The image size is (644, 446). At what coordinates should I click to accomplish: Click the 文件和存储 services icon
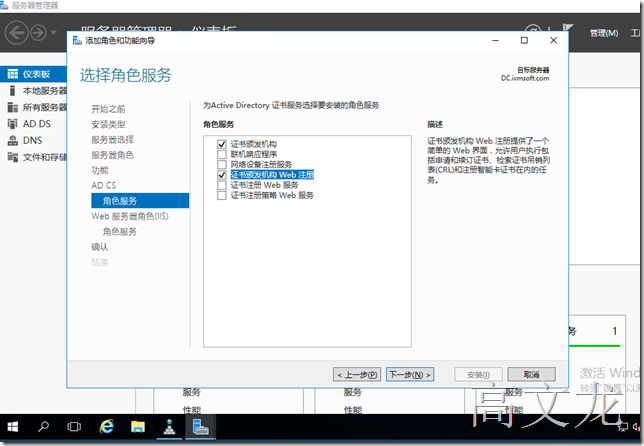13,157
